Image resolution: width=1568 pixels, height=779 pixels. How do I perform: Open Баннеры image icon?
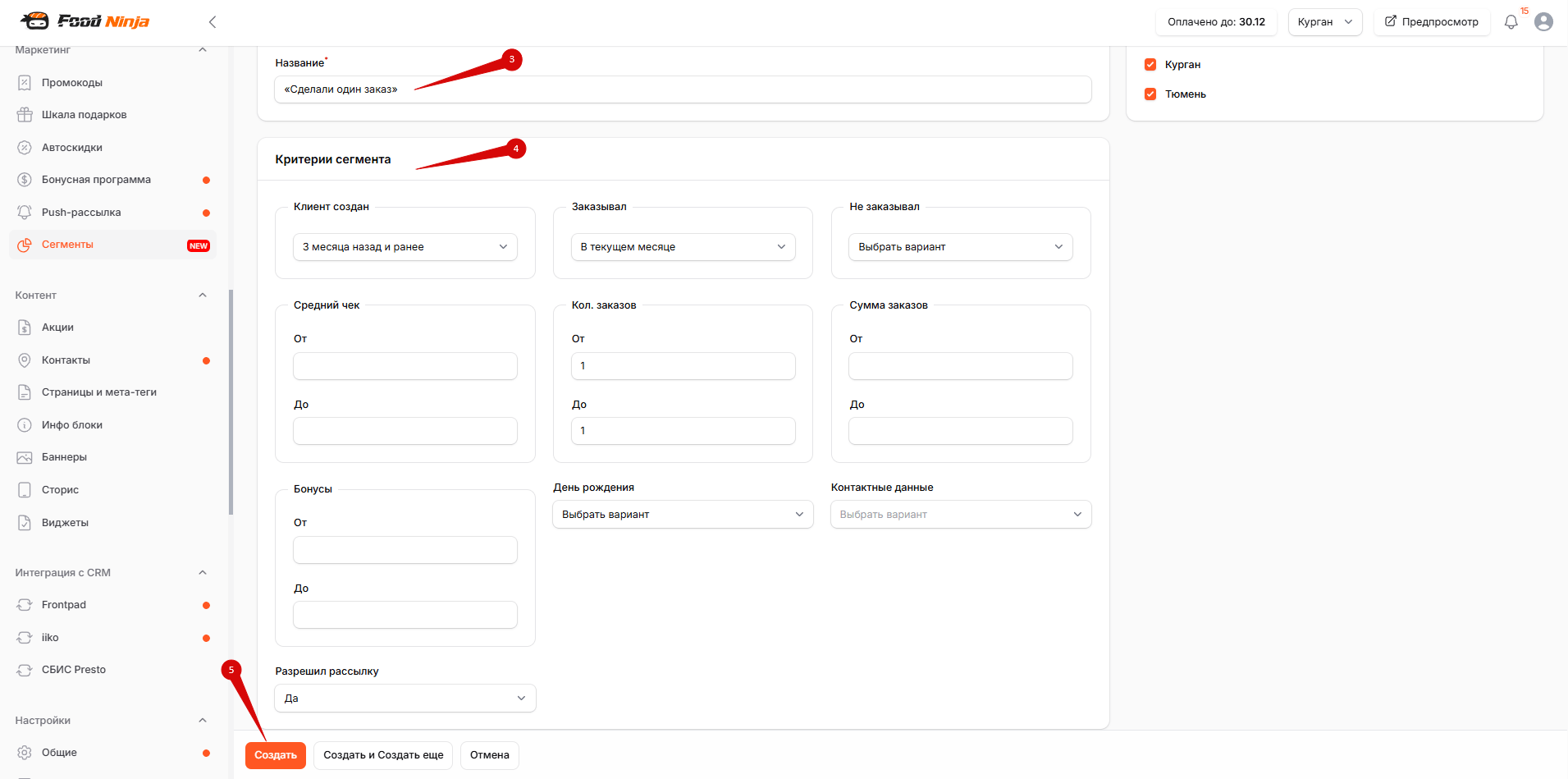click(25, 457)
